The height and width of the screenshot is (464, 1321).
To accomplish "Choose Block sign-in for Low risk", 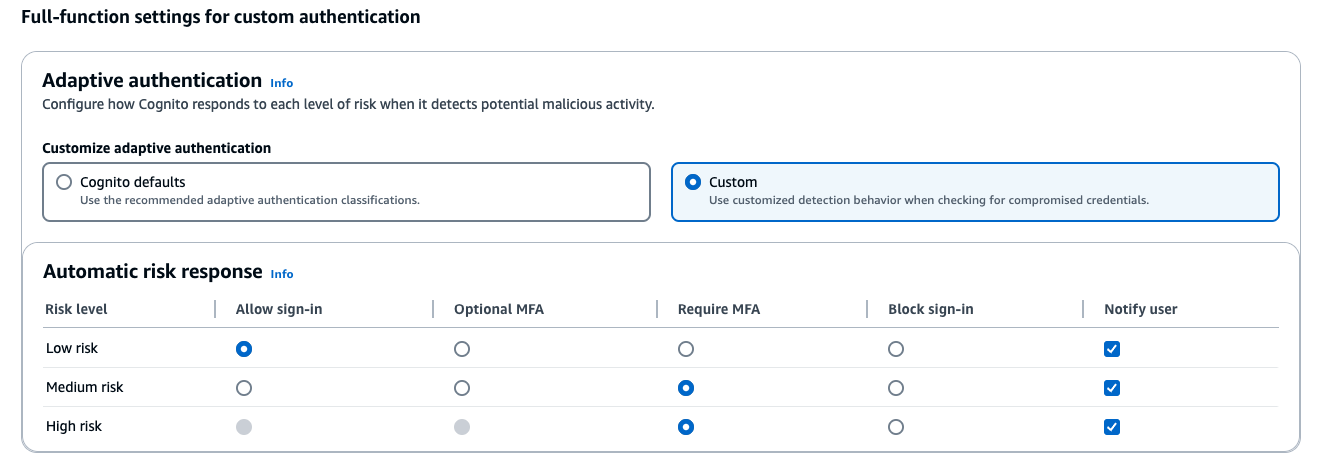I will (x=896, y=349).
